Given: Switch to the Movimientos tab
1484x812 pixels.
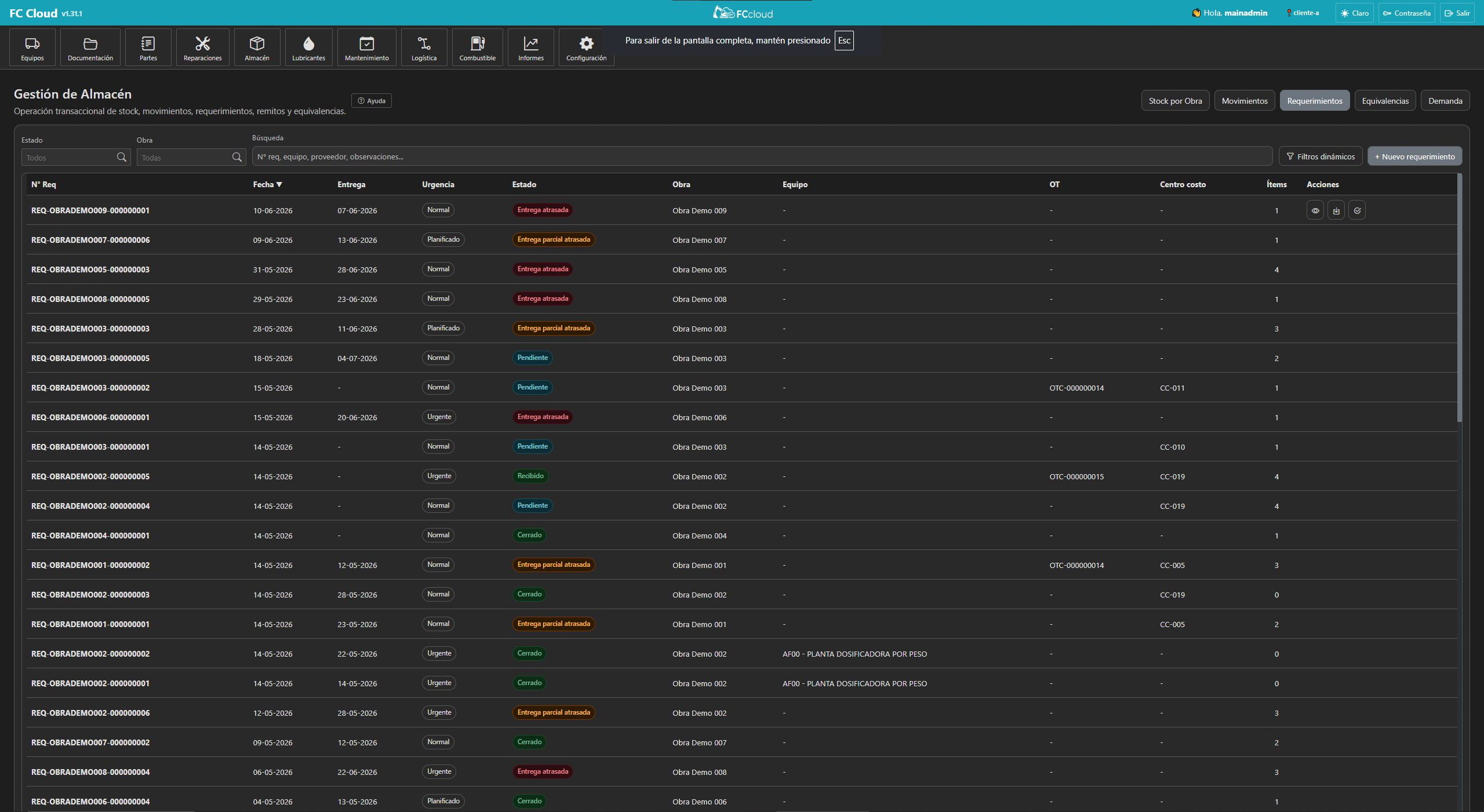Looking at the screenshot, I should point(1245,101).
